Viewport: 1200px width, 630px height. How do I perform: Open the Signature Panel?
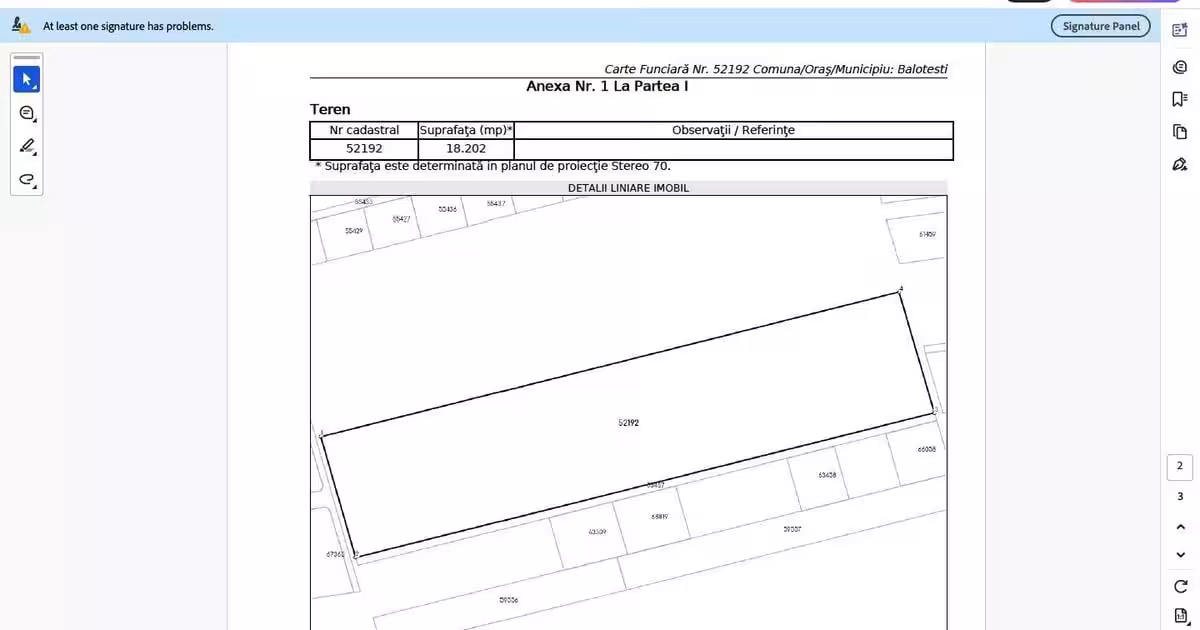(1100, 26)
